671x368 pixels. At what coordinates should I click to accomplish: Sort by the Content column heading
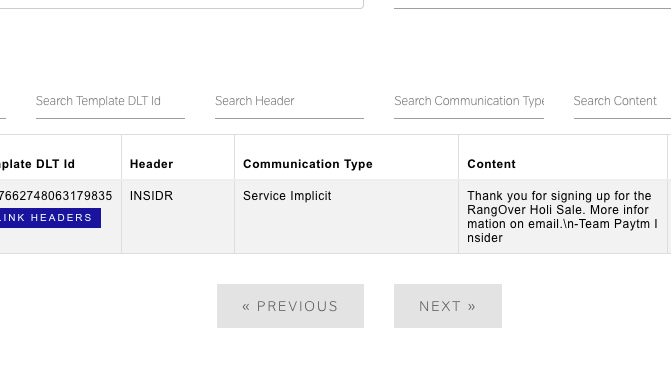click(x=491, y=164)
